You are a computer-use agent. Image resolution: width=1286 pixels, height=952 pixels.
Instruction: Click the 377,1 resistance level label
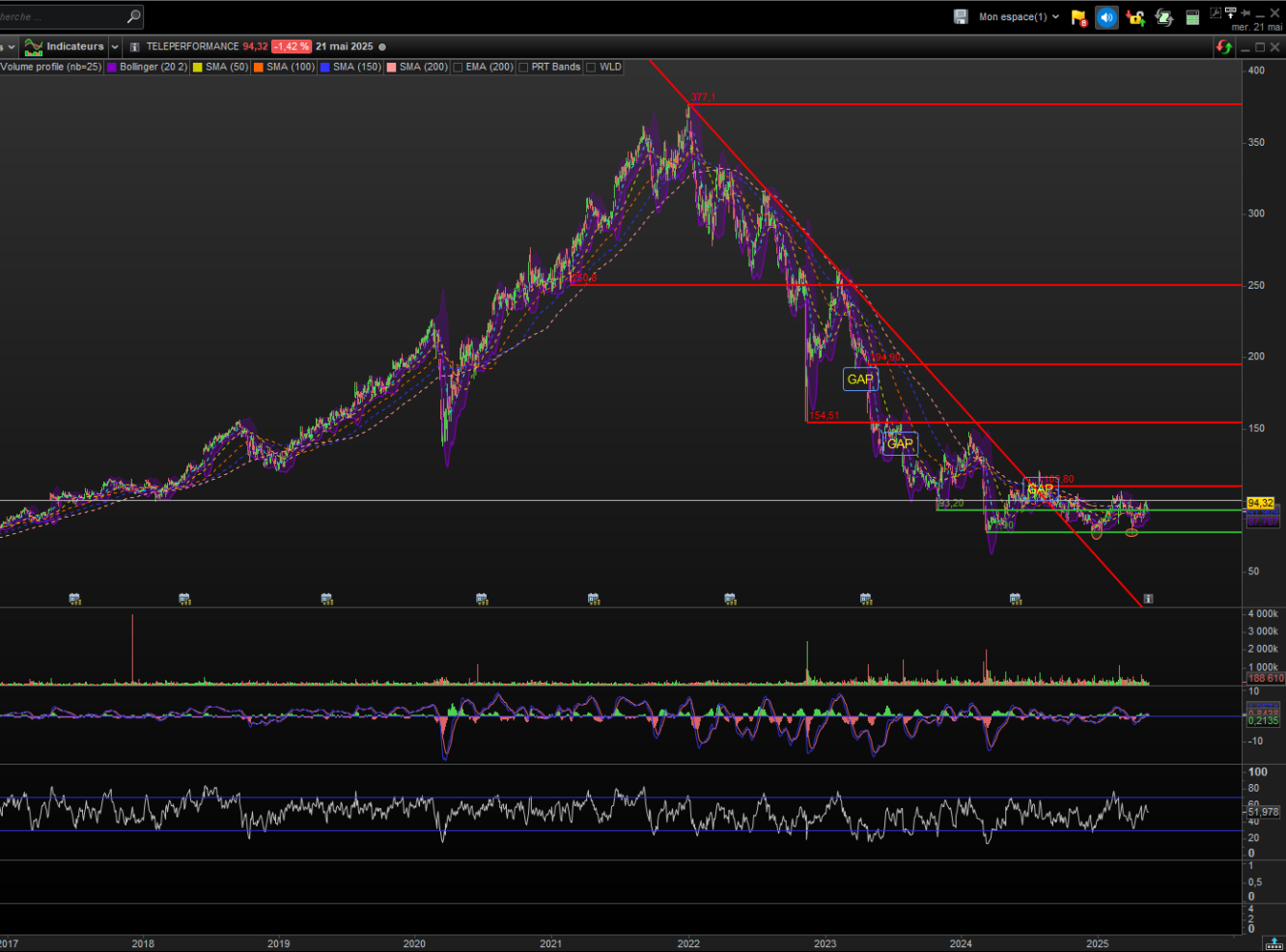[x=703, y=98]
